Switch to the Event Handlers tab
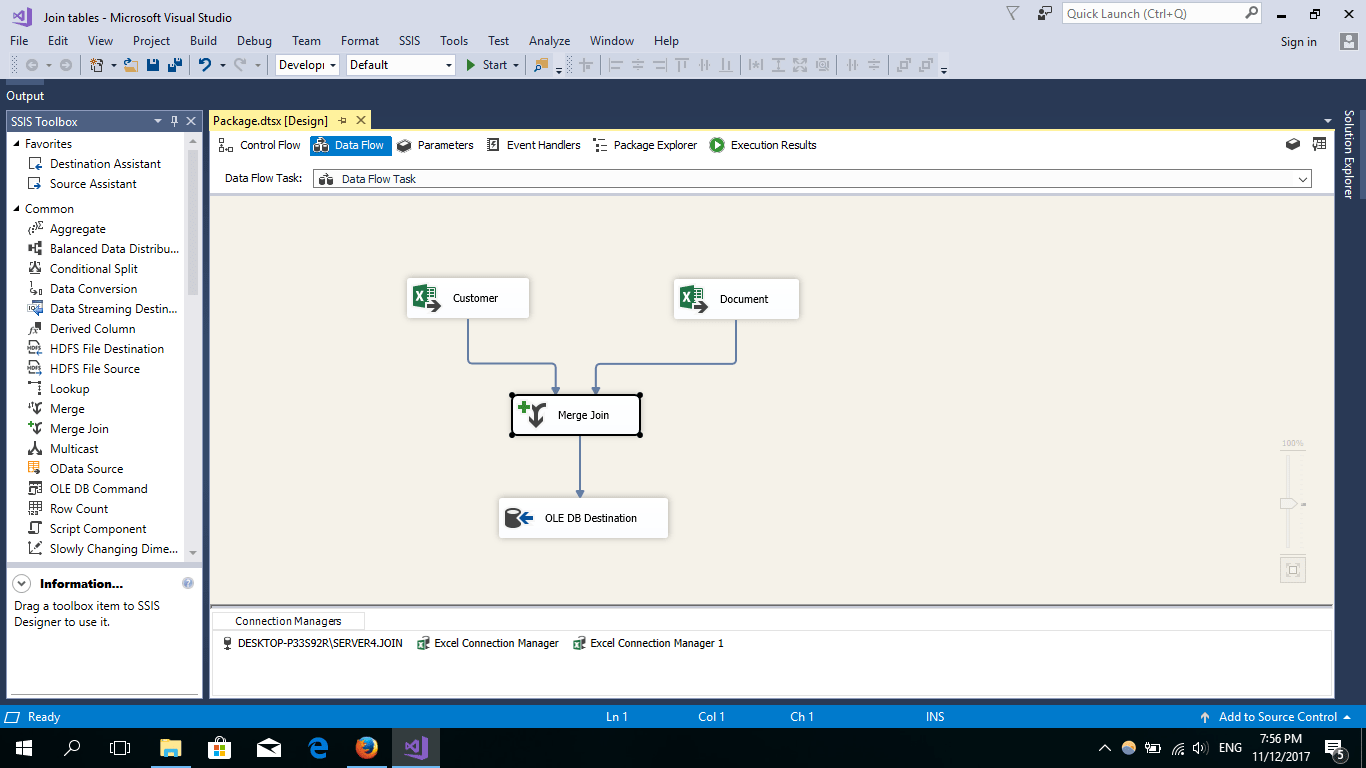Screen dimensions: 1366x768 coord(533,145)
